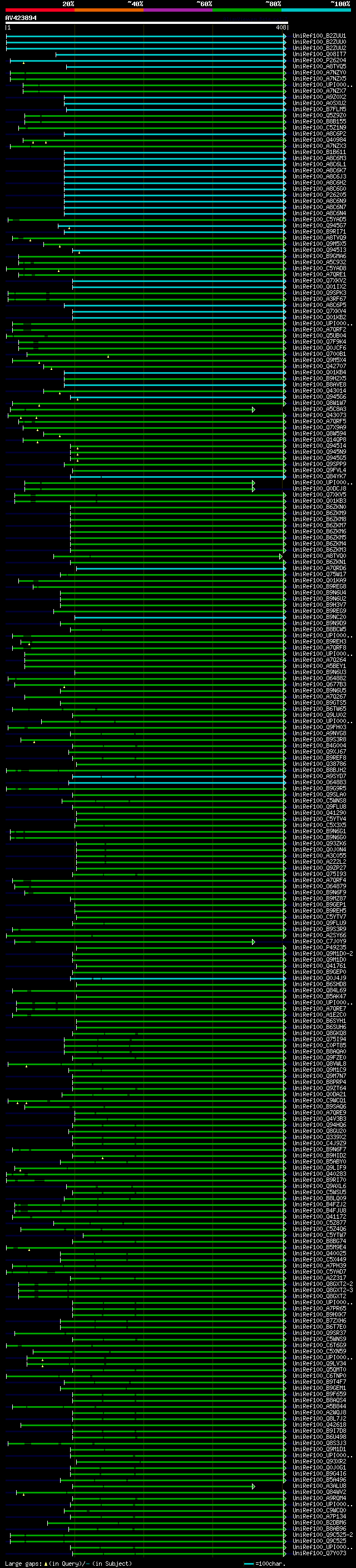Select hit label UniRef100_C5Z1N9
Screen dimensions: 356x1568
click(x=319, y=128)
